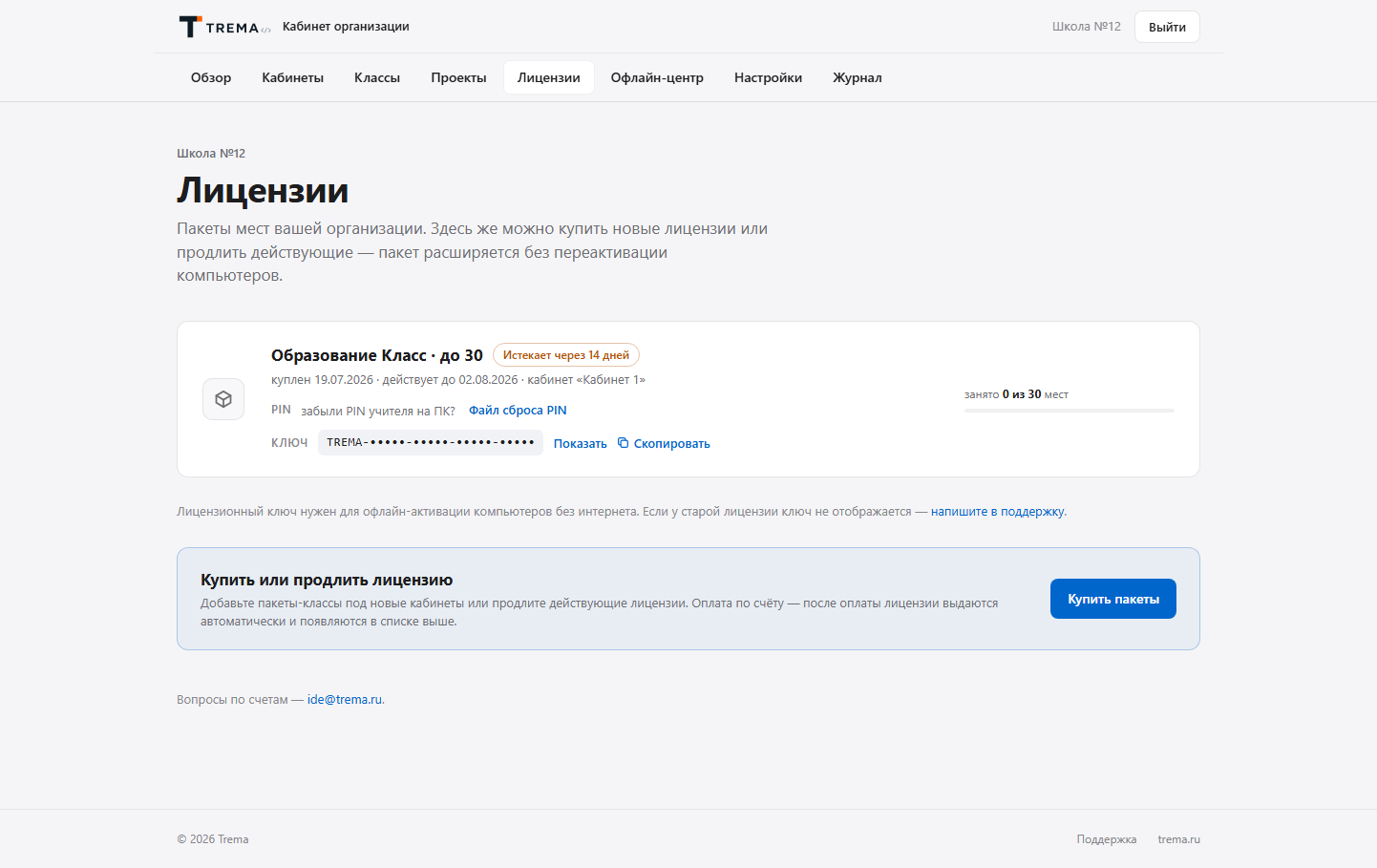
Task: Click the Выйти button
Action: pyautogui.click(x=1167, y=27)
